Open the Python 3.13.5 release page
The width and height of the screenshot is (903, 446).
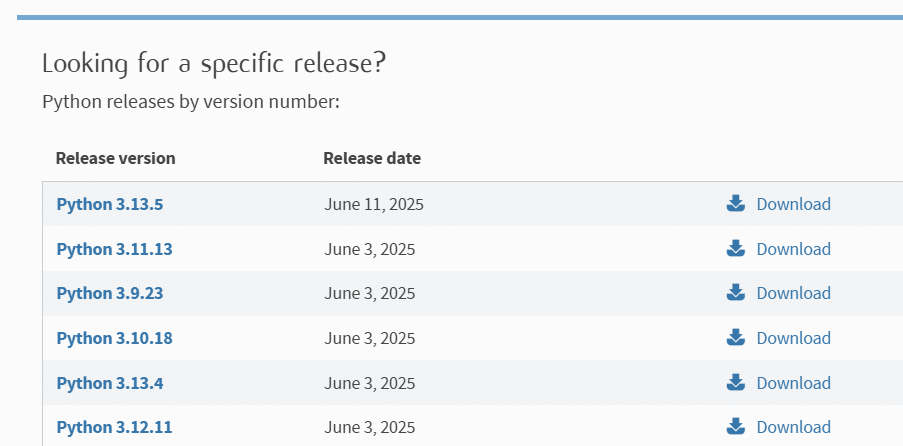(x=109, y=204)
